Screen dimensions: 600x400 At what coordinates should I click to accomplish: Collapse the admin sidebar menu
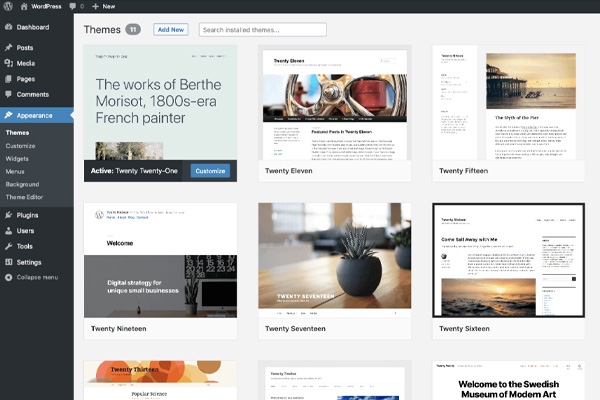point(30,277)
